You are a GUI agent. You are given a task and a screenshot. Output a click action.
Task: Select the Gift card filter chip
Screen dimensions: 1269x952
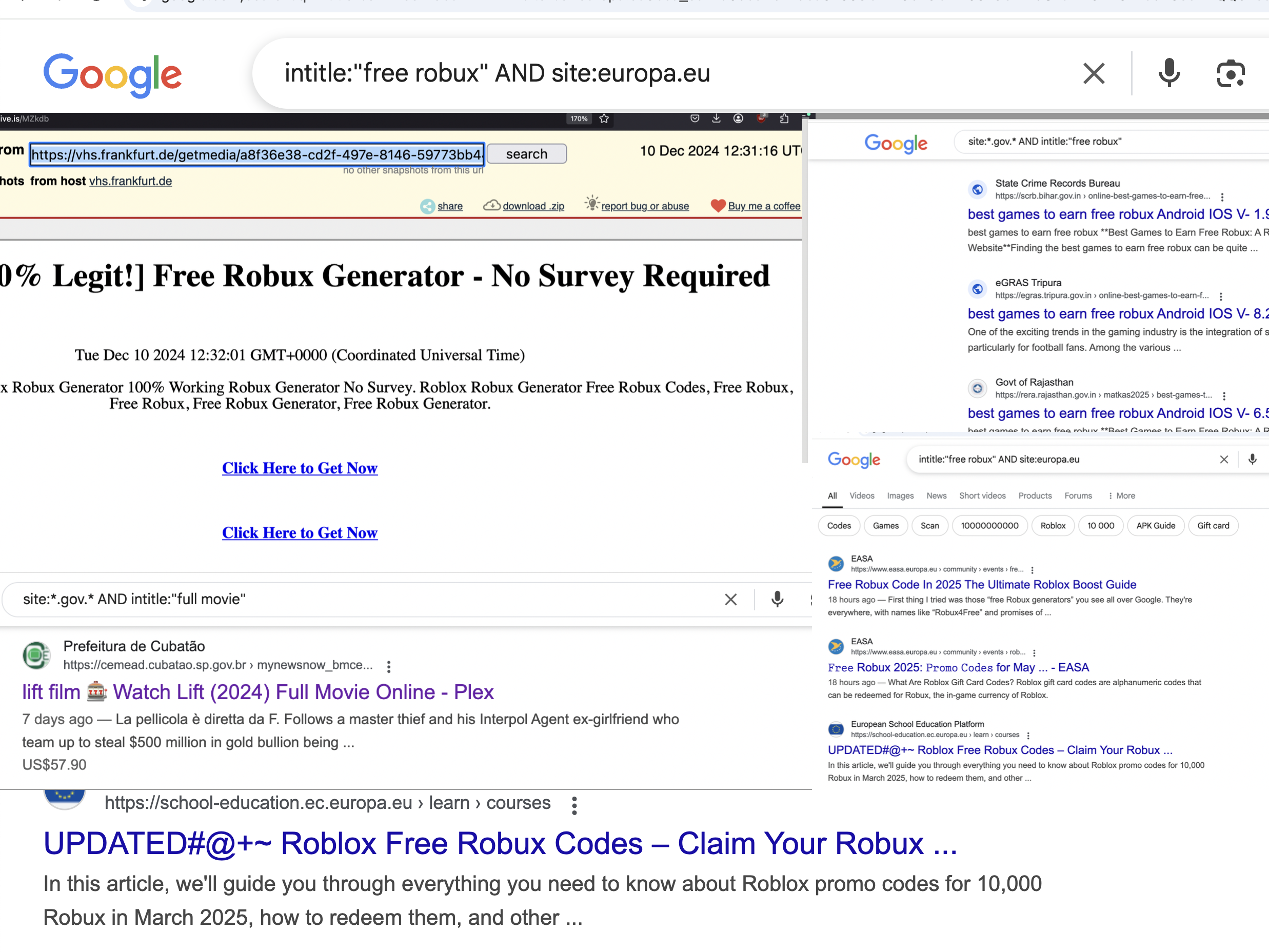pyautogui.click(x=1213, y=526)
